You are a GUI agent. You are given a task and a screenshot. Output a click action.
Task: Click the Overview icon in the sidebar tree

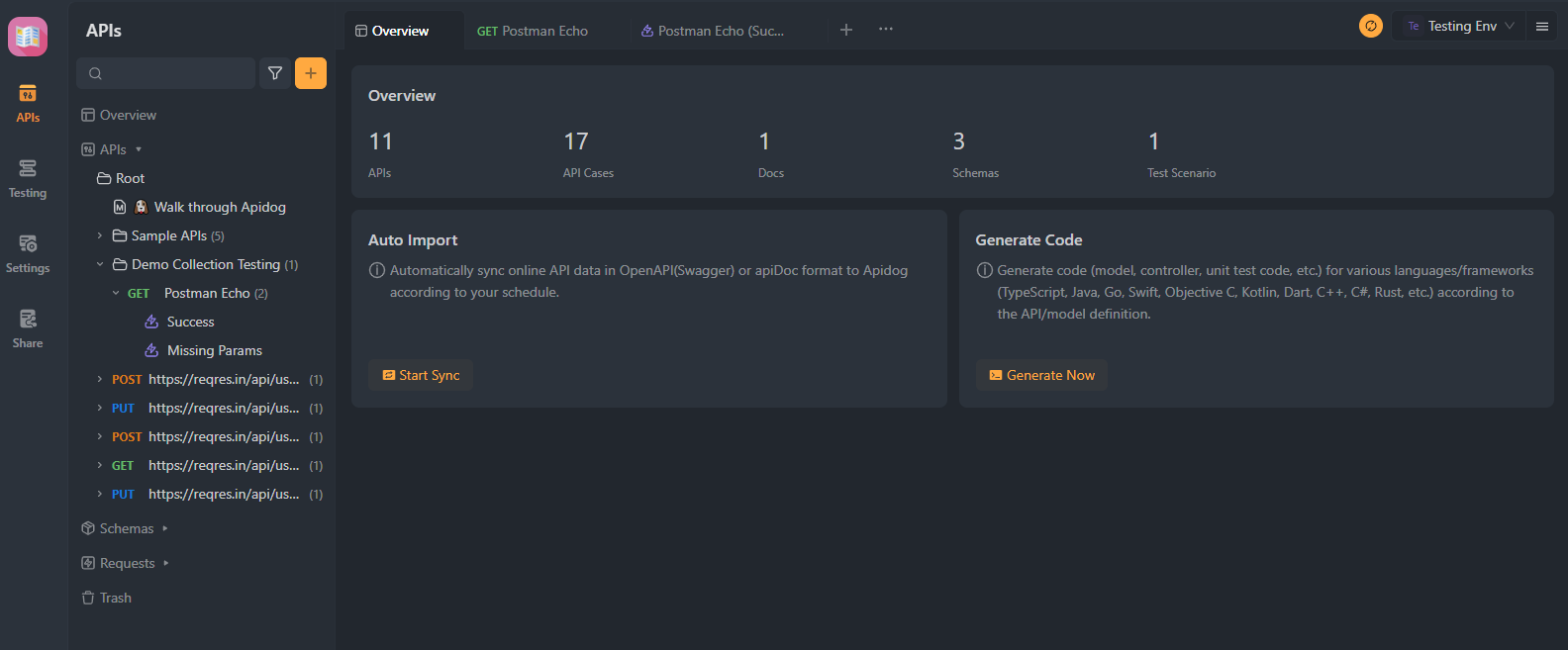point(88,115)
